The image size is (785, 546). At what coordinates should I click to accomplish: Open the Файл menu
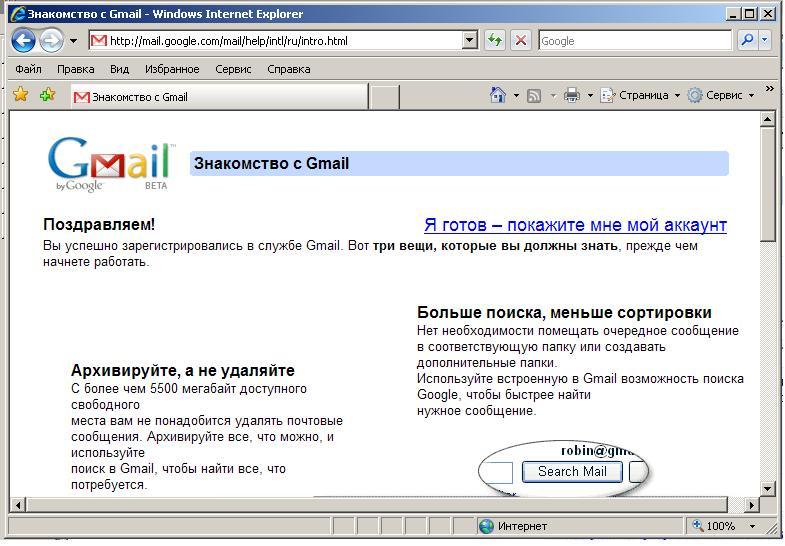(x=28, y=69)
